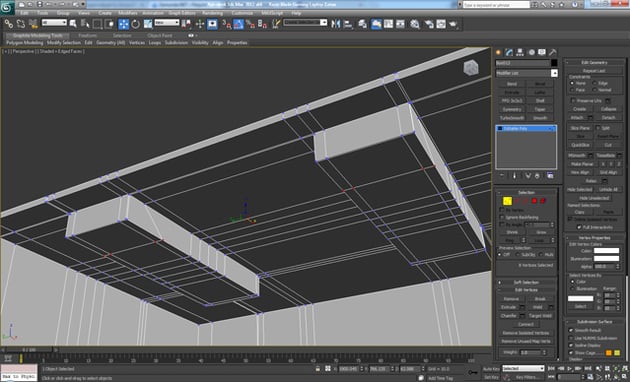Select Polygon sub-object level icon
This screenshot has height=382, width=630.
click(x=534, y=201)
